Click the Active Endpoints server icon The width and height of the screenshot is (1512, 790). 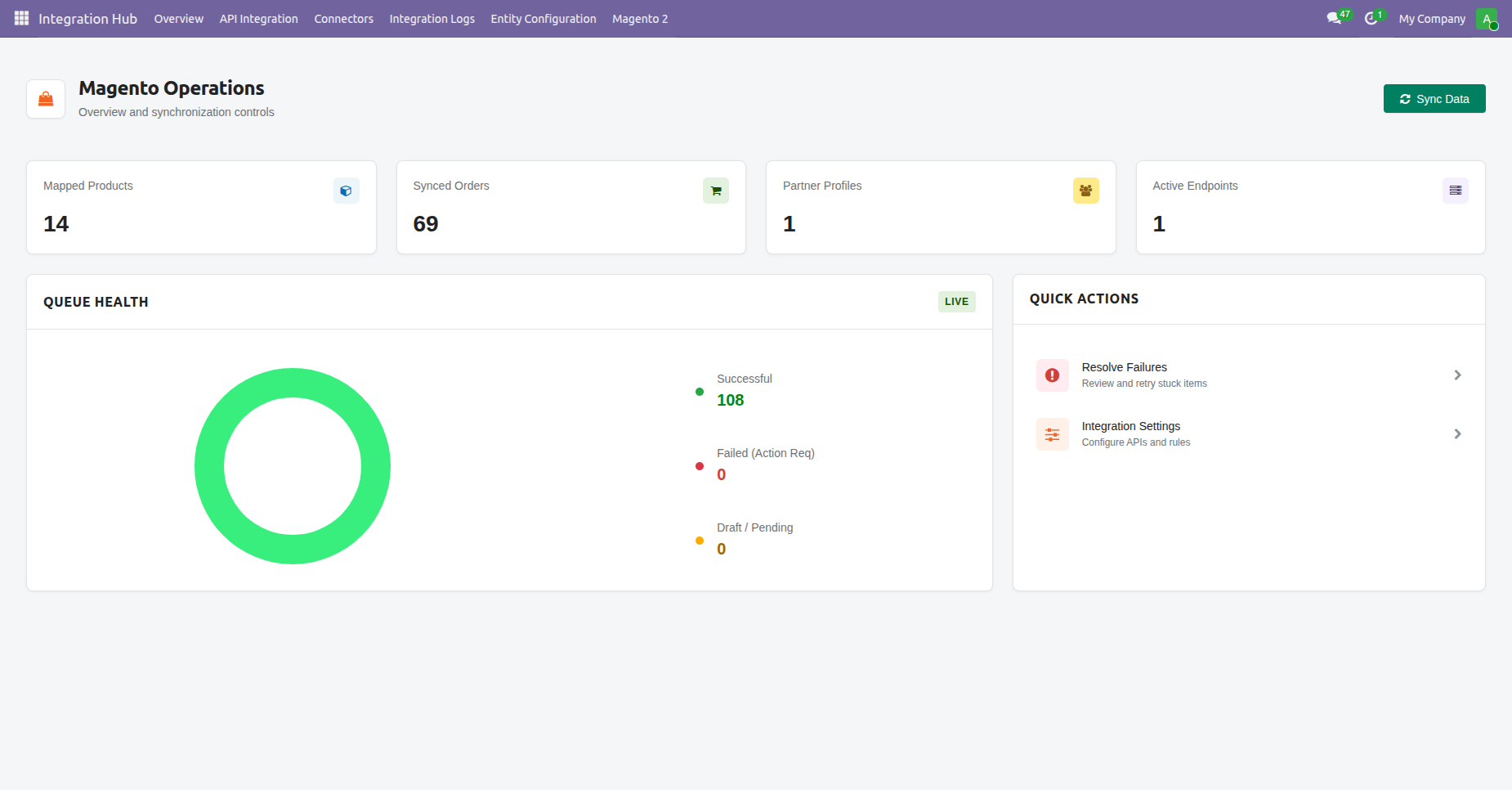coord(1456,191)
